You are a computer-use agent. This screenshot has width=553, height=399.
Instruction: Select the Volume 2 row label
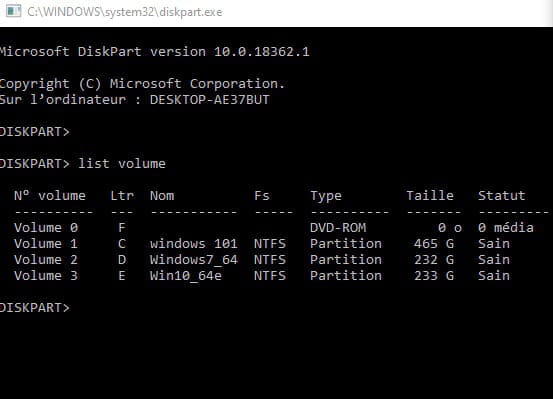point(46,260)
